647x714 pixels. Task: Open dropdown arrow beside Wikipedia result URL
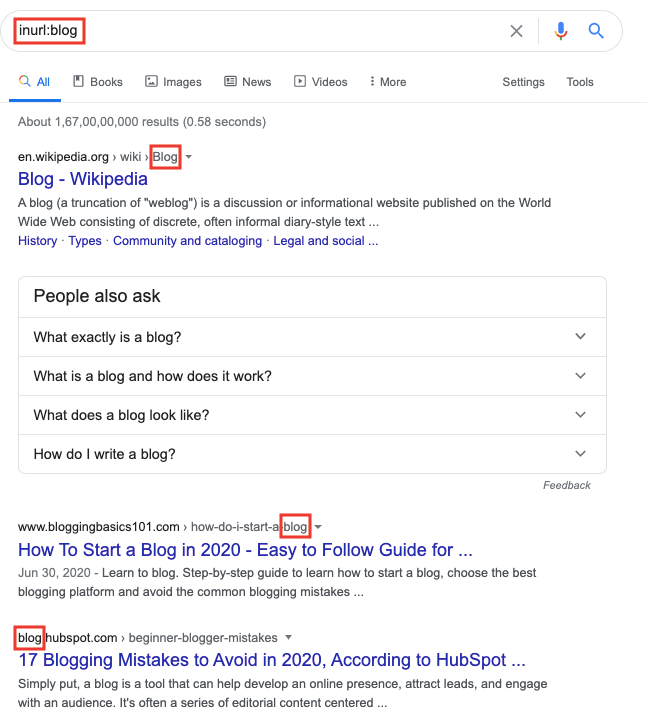(189, 157)
